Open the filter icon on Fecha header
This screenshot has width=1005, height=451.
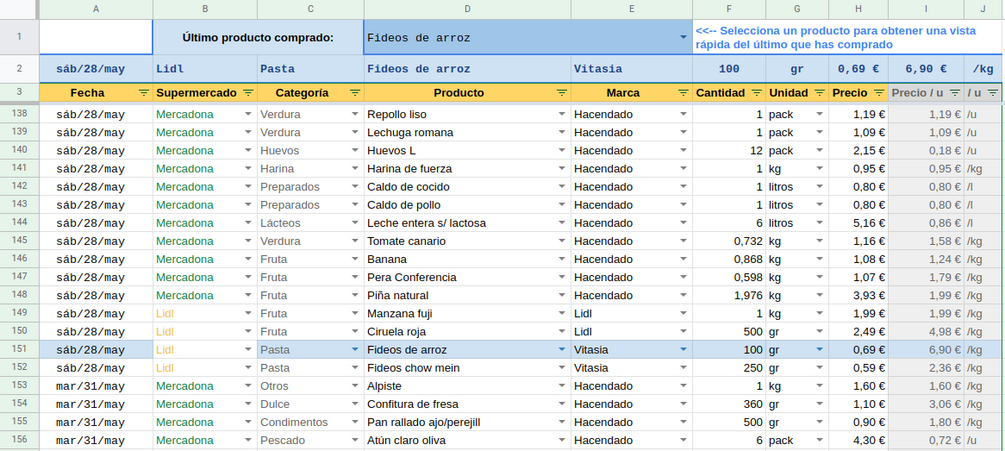coord(144,93)
